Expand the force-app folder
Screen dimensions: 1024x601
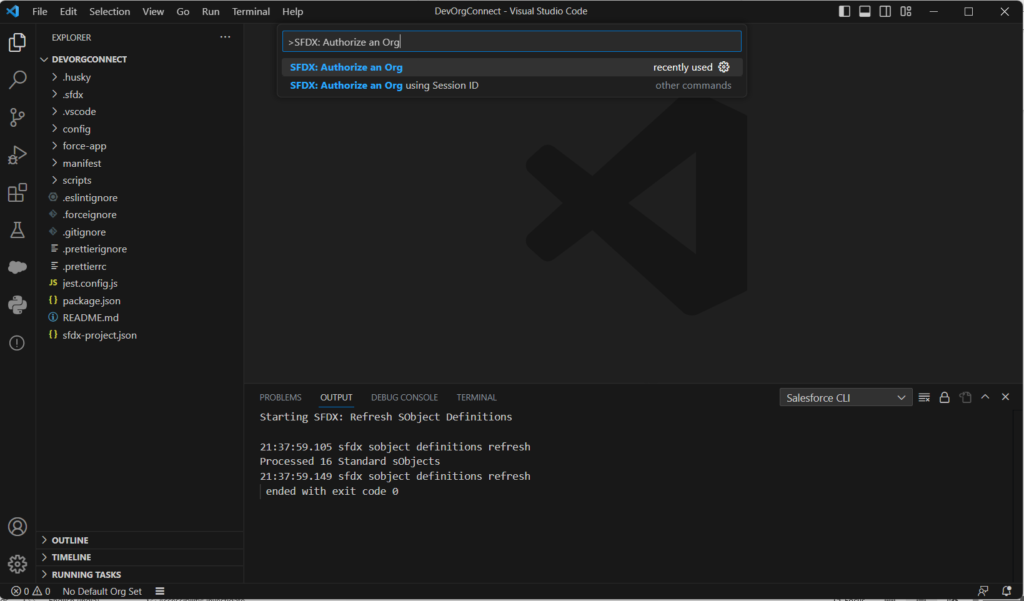click(84, 146)
